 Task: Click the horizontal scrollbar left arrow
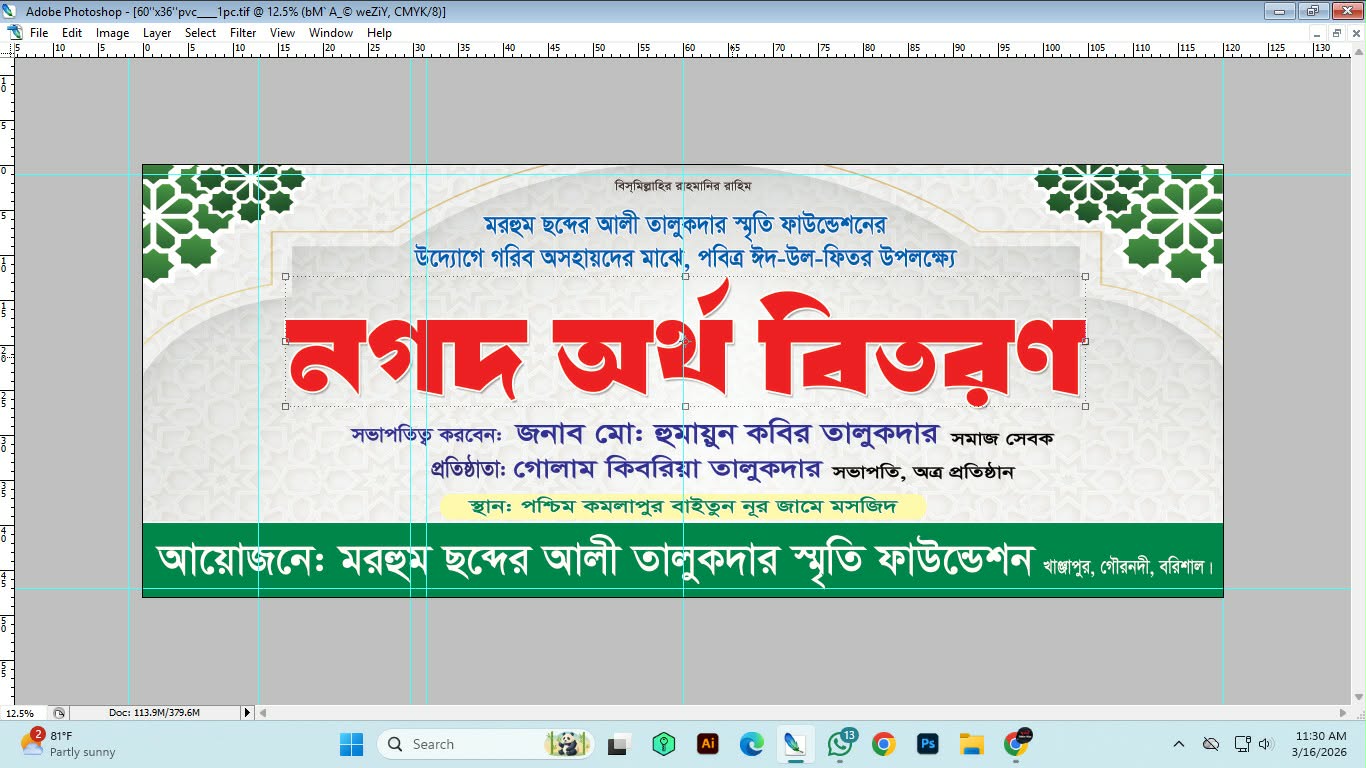click(264, 713)
